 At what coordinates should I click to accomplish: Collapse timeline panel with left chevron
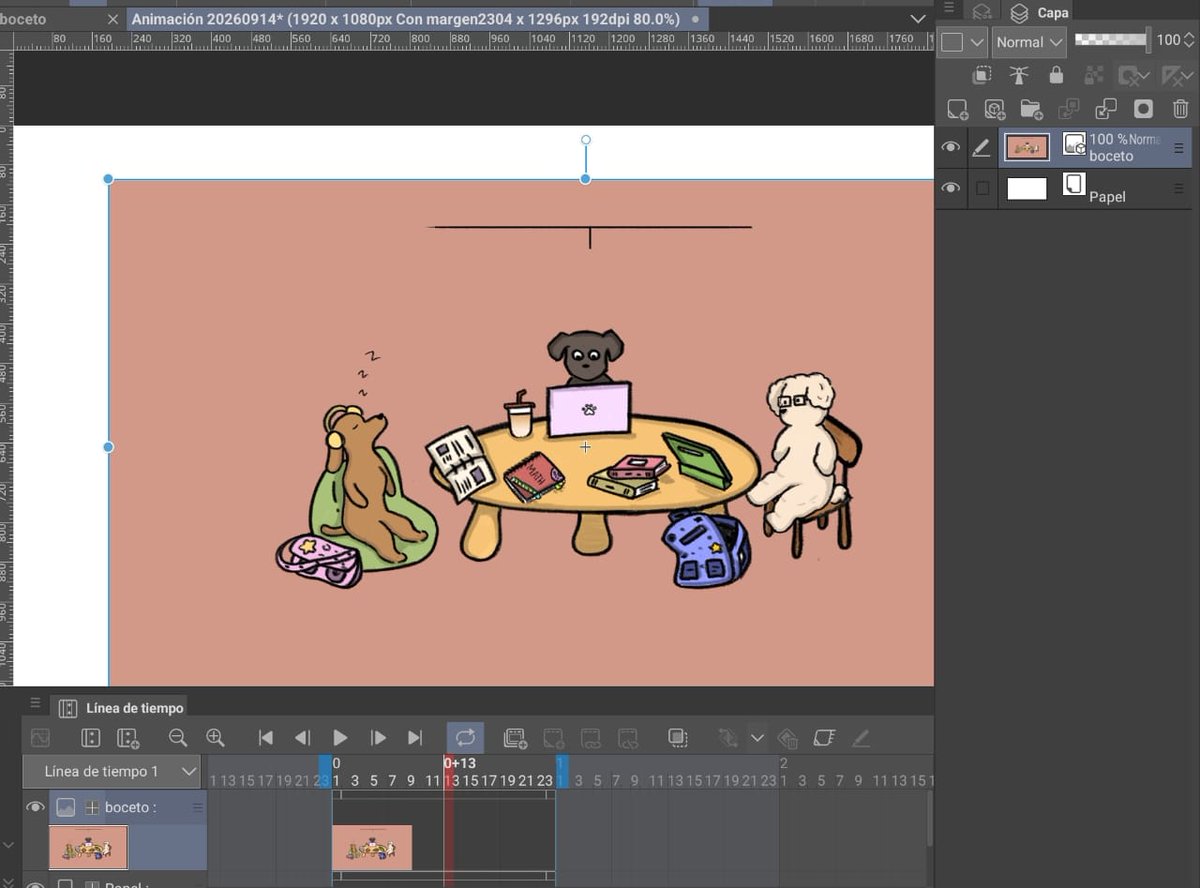pyautogui.click(x=9, y=845)
